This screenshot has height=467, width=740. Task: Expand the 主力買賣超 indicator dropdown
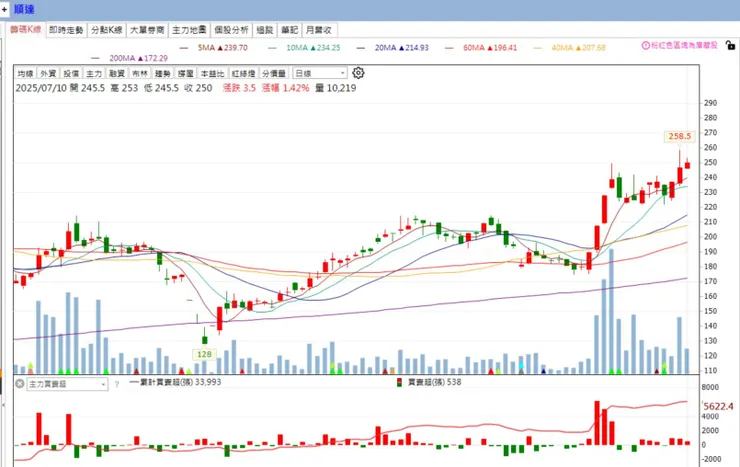coord(67,384)
